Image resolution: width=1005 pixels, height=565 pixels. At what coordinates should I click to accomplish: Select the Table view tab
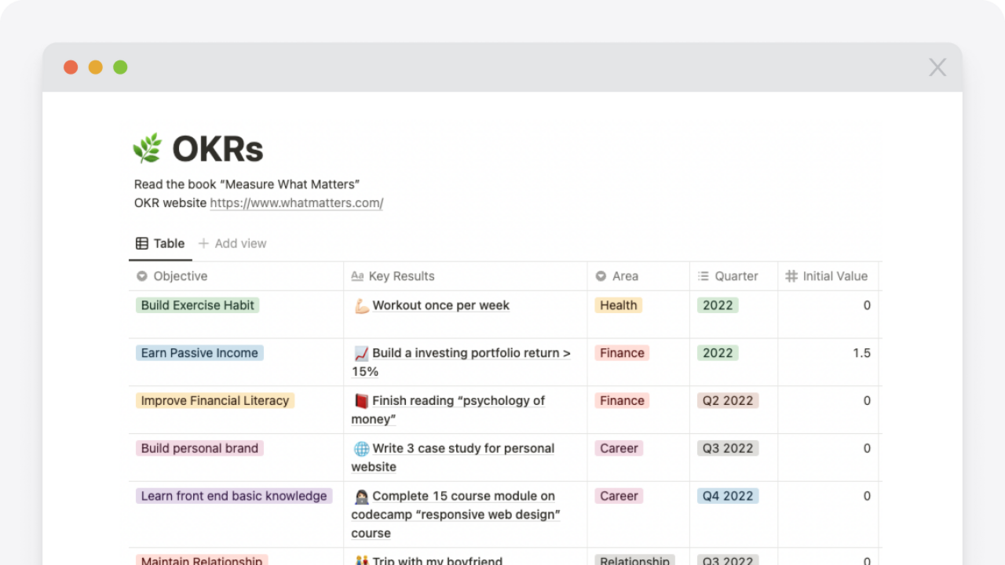tap(160, 243)
